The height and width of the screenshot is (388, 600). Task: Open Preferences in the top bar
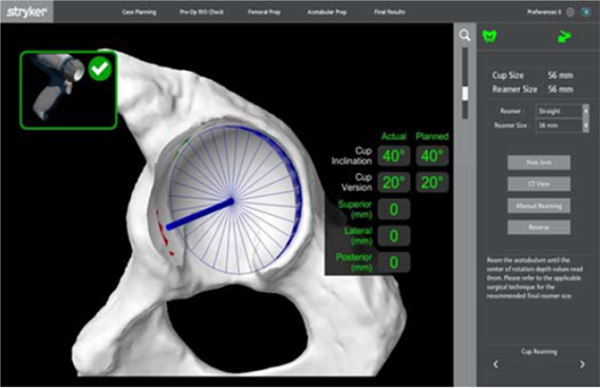[544, 12]
